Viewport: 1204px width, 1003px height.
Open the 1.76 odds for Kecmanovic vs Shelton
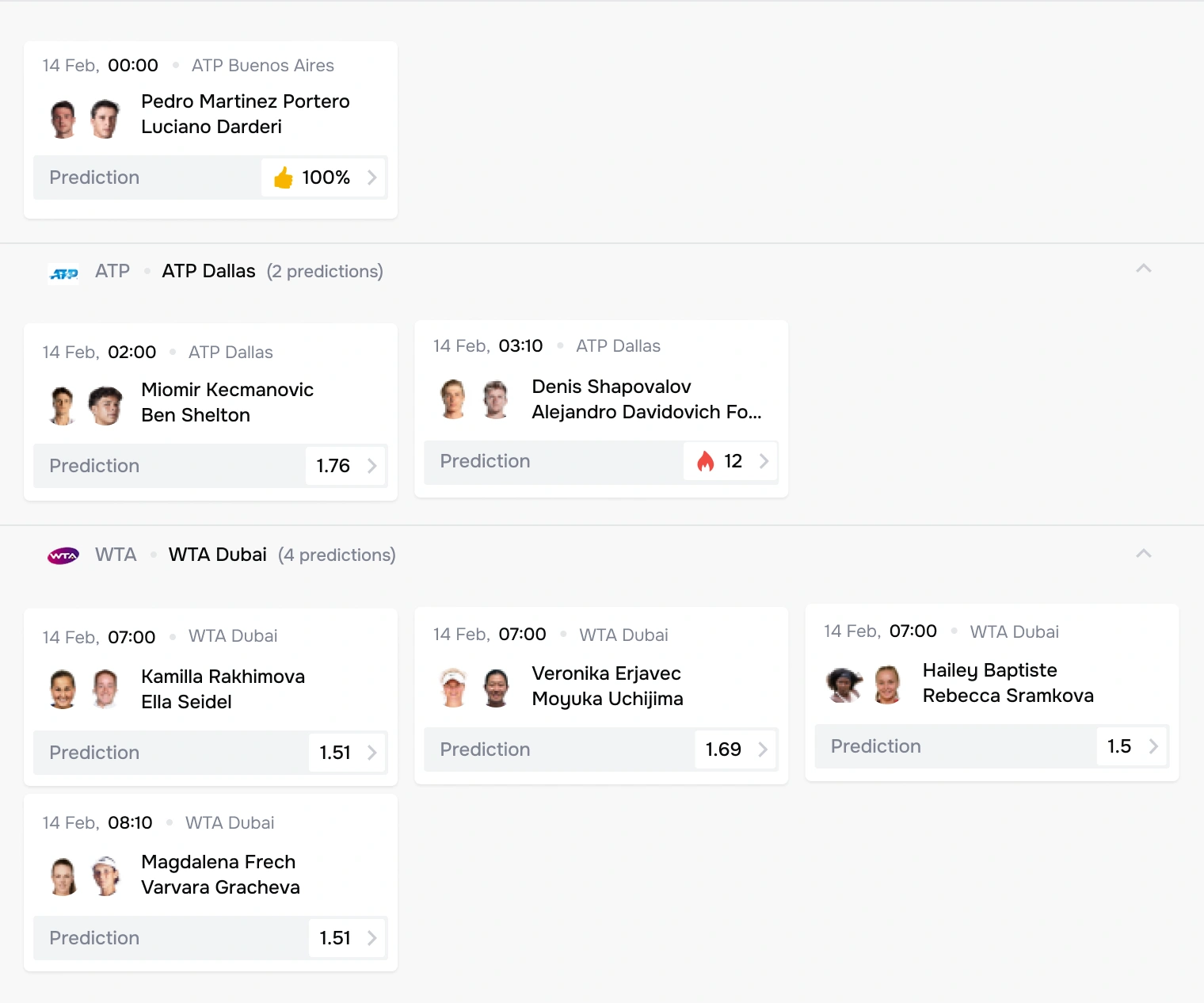[345, 466]
